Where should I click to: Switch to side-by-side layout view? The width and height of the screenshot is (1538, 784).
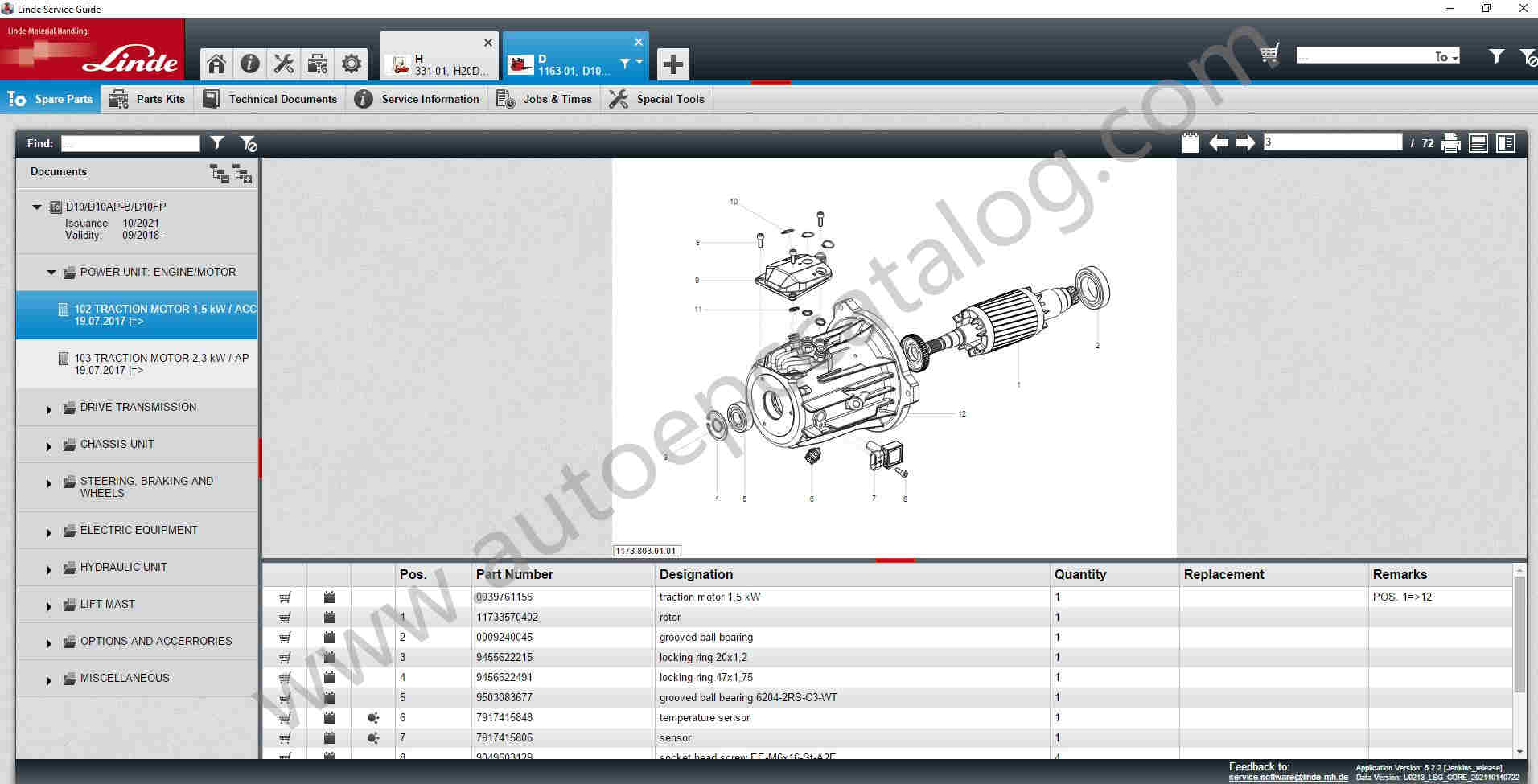tap(1506, 143)
